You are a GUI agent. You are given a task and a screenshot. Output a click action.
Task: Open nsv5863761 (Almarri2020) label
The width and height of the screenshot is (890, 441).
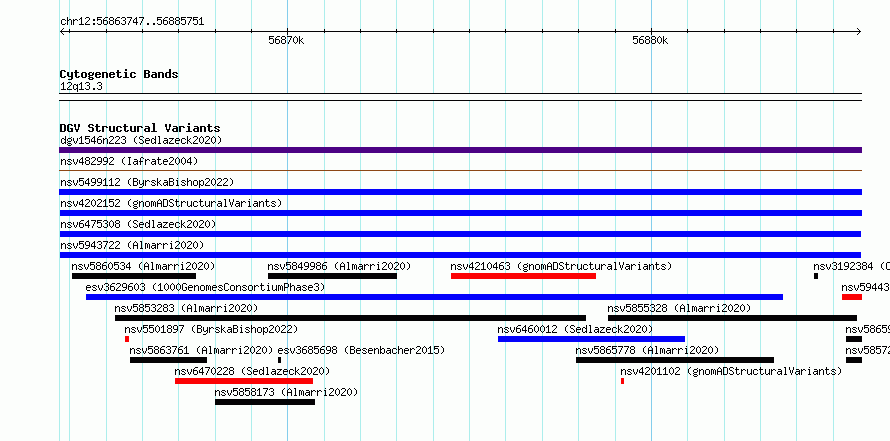tap(201, 350)
